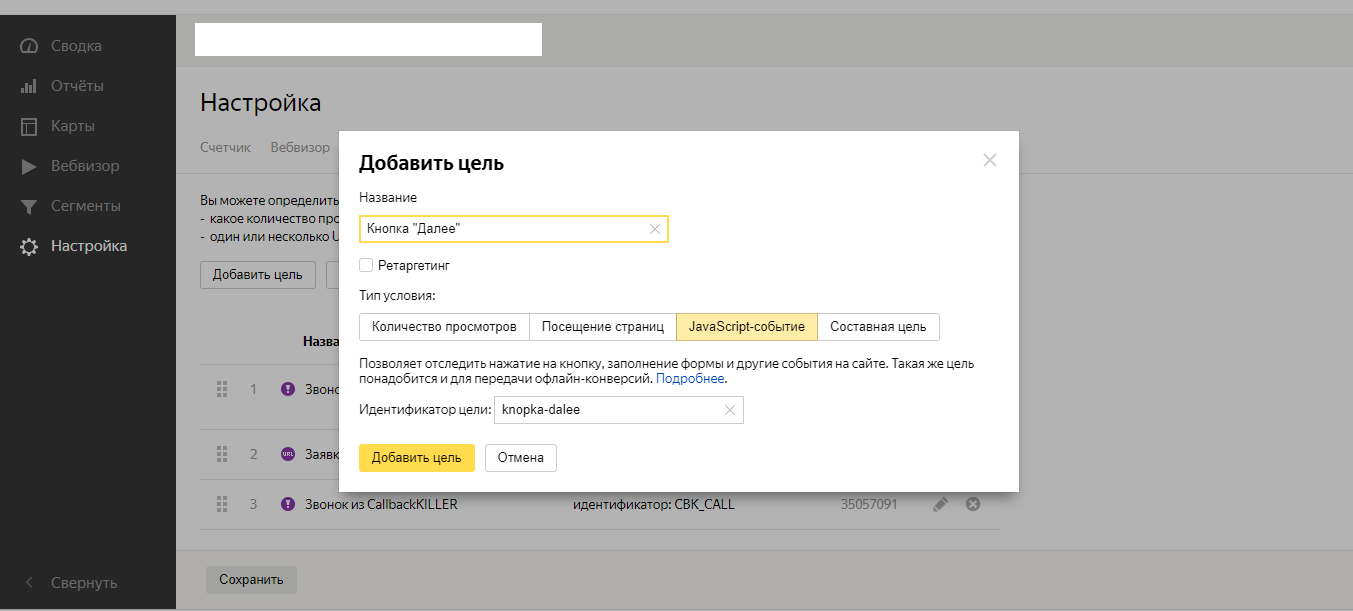Edit the Звонок из CallbackKILLER goal
Screen dimensions: 1353x611
point(940,505)
